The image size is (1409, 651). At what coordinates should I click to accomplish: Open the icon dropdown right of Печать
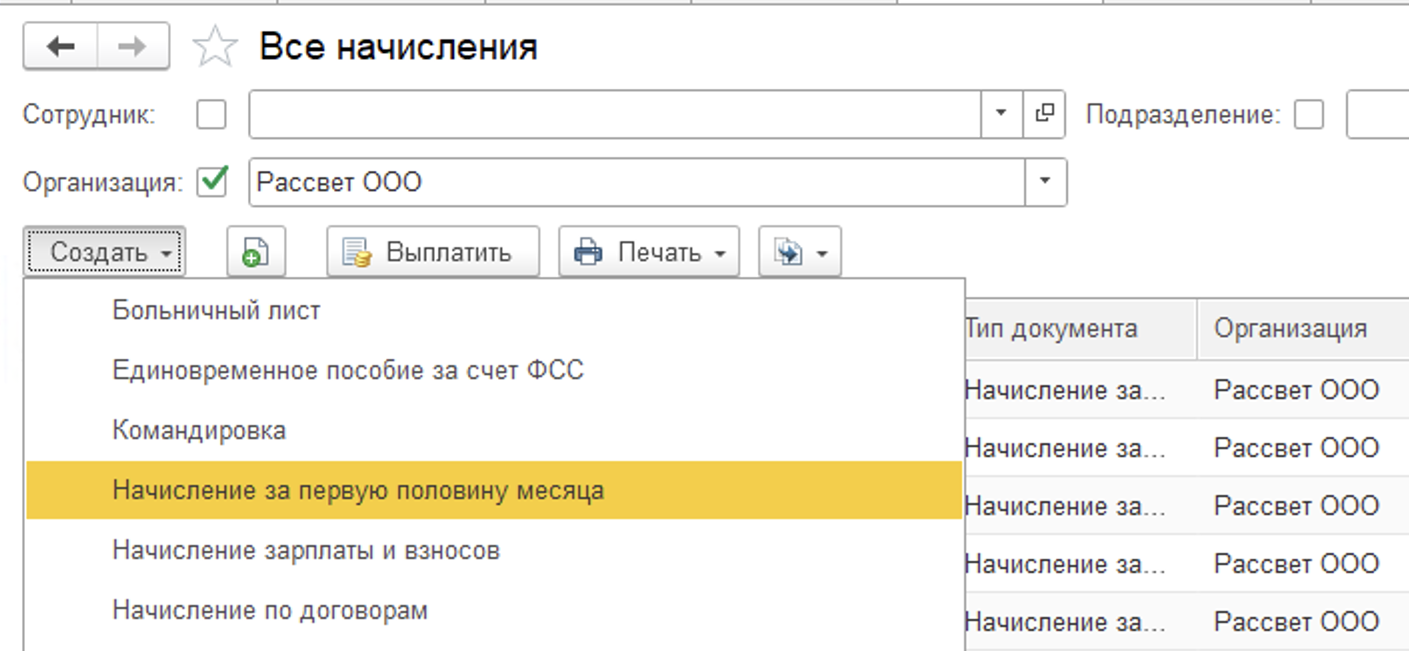(x=800, y=252)
